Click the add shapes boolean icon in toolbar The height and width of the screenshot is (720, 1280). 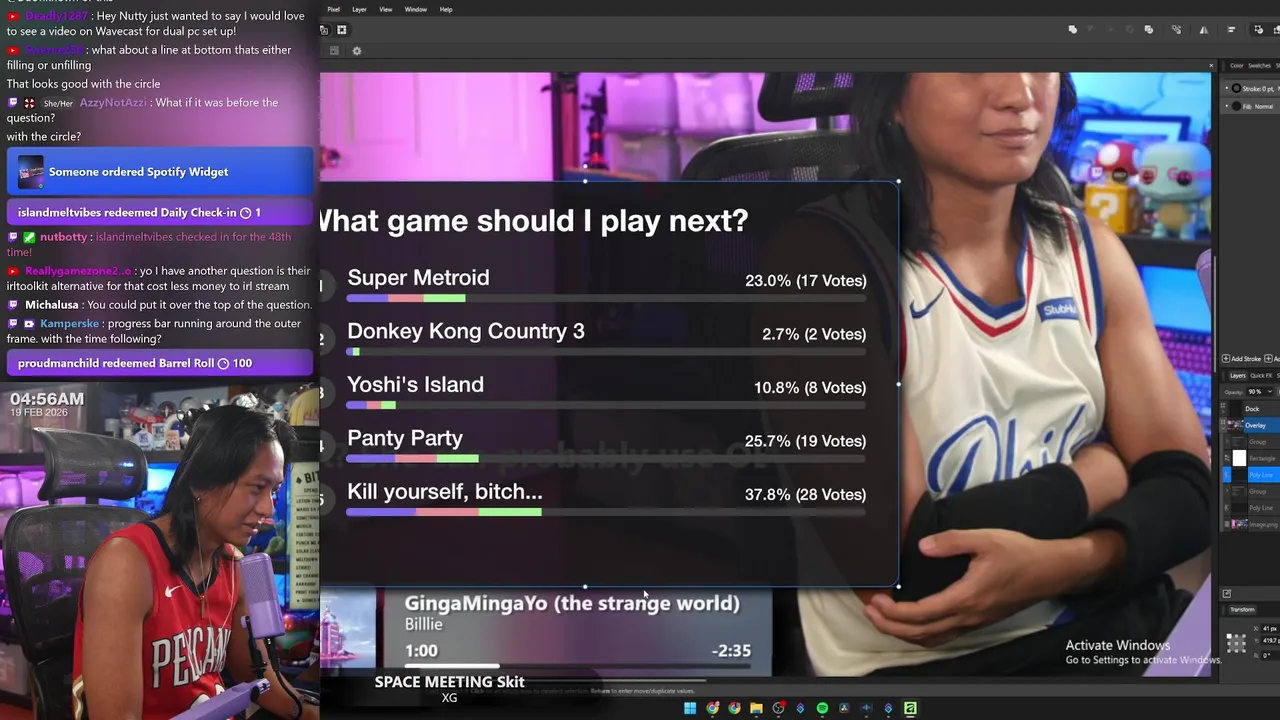[1073, 29]
